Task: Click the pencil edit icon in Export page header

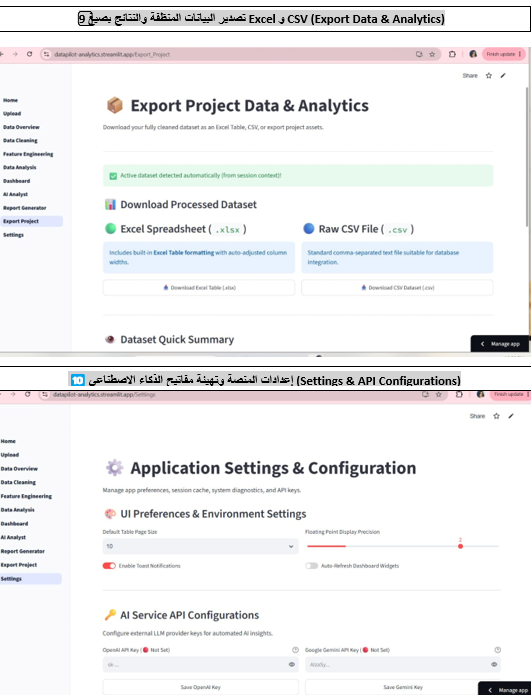Action: pos(503,76)
